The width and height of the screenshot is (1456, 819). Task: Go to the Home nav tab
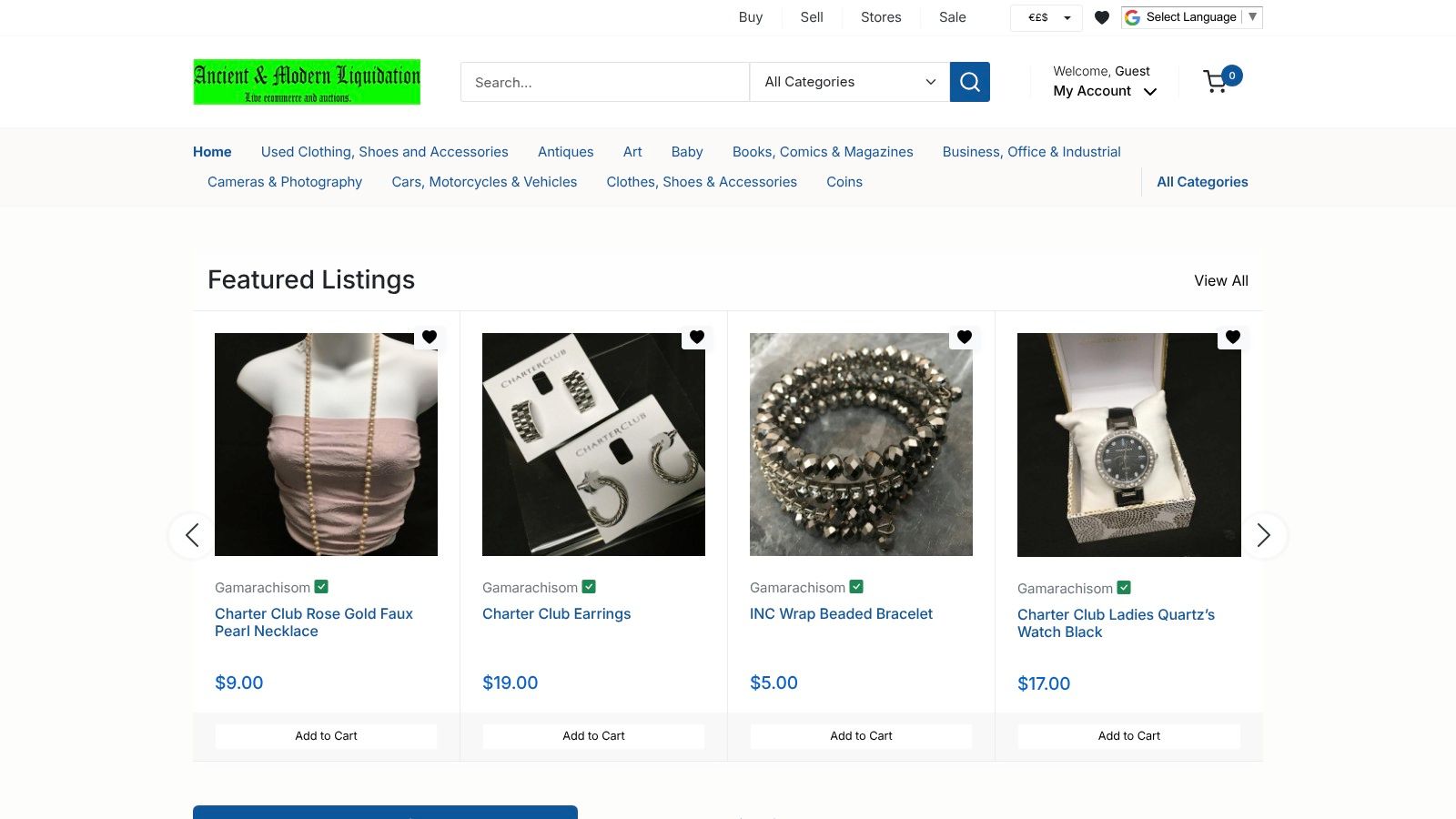(212, 152)
